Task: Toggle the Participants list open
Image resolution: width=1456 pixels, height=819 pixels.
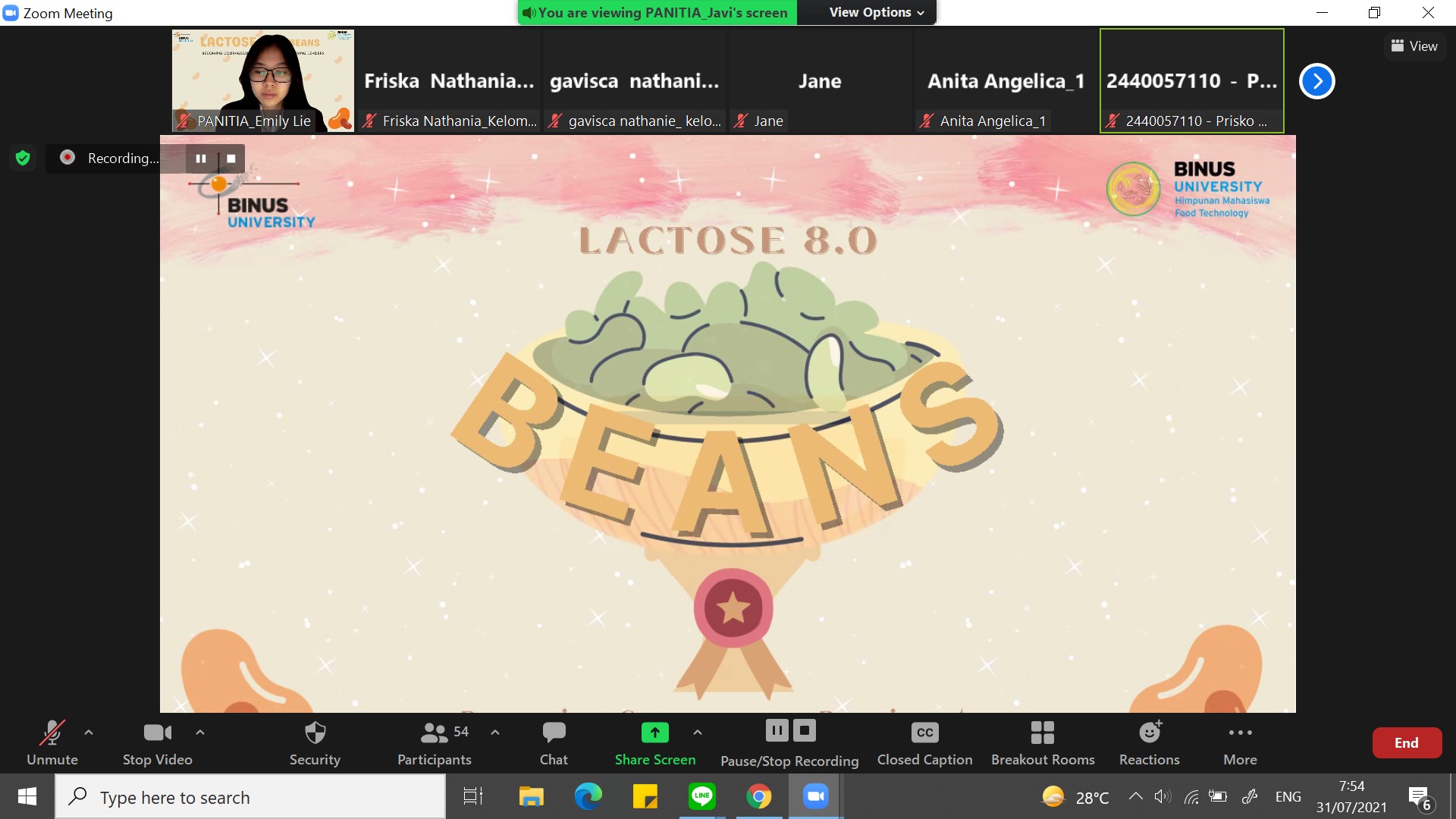Action: (434, 743)
